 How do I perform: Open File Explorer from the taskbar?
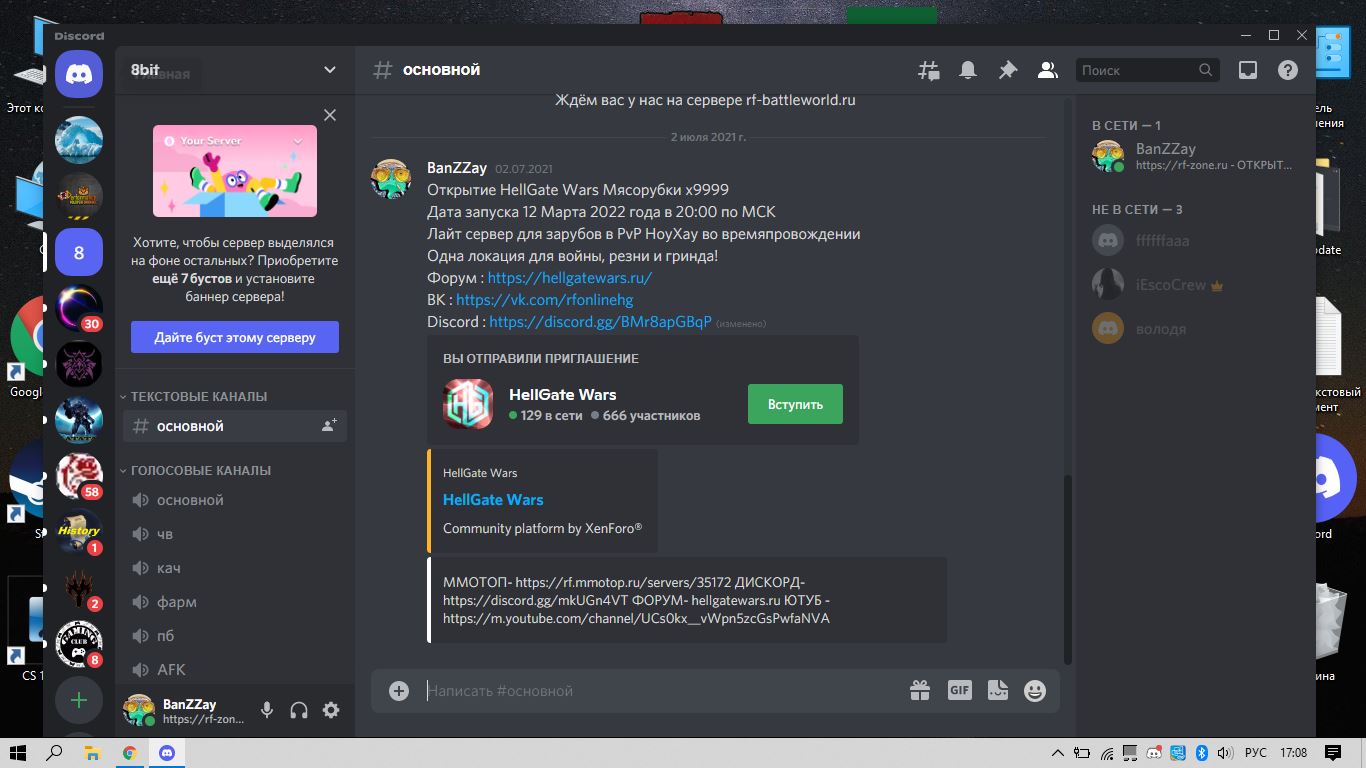coord(92,752)
